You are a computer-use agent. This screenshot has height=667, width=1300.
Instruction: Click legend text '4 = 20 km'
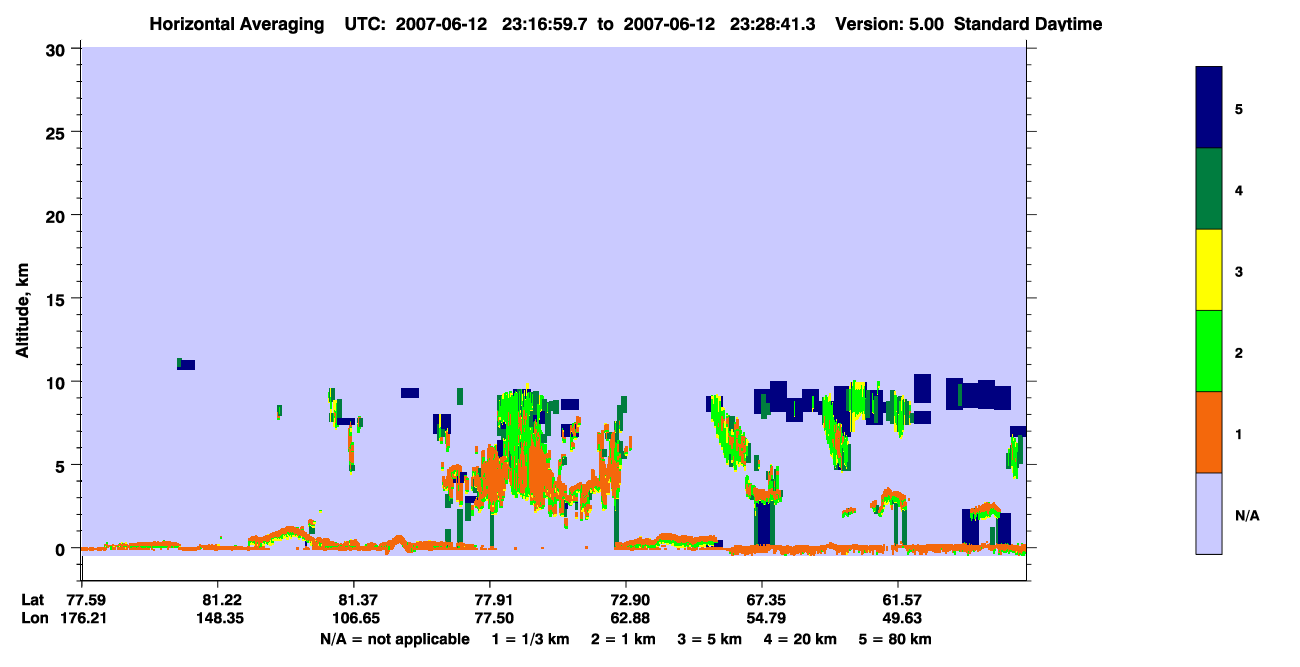click(800, 639)
